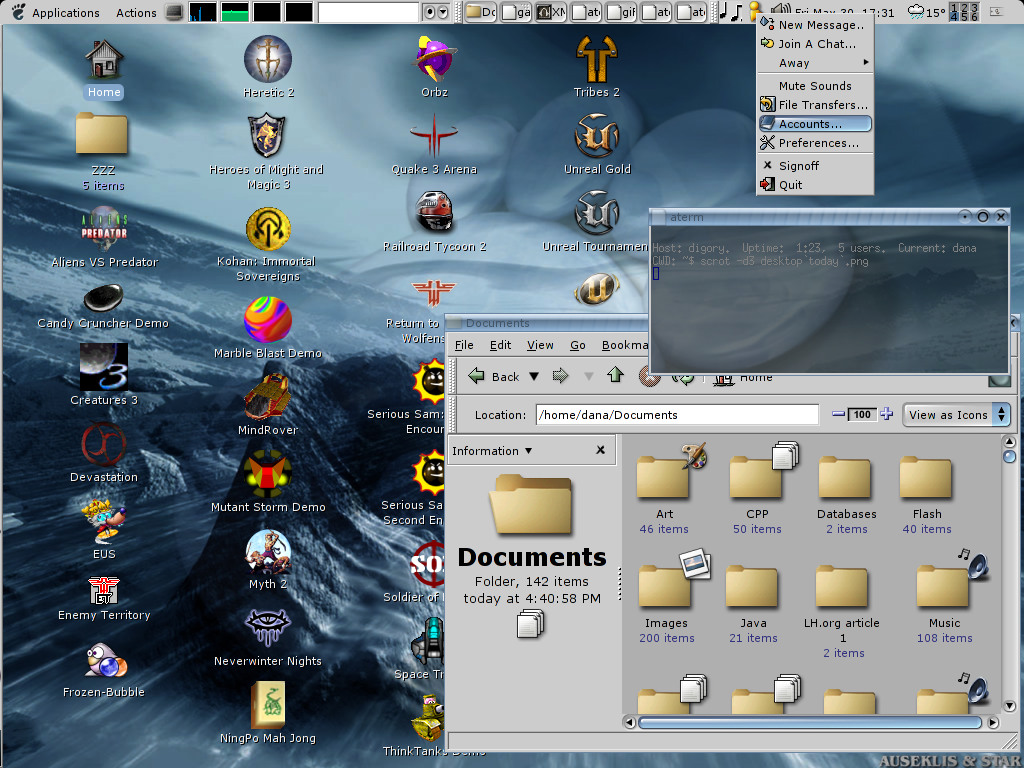Select the Orbz desktop icon
1024x768 pixels.
point(434,59)
